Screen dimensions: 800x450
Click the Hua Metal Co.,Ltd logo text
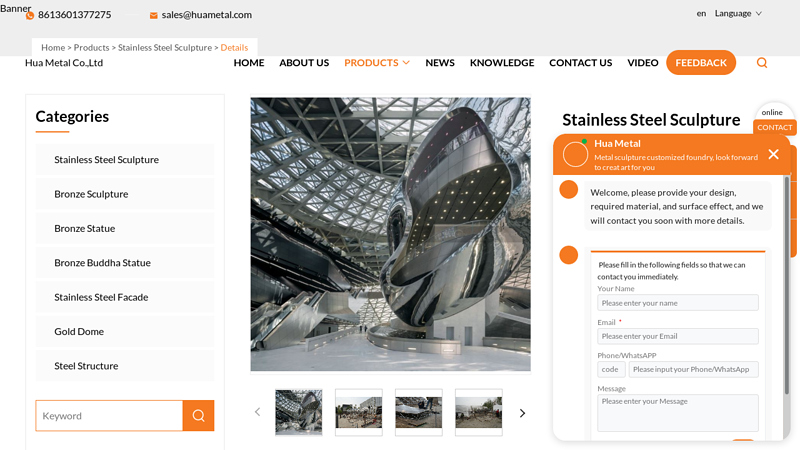click(x=64, y=63)
